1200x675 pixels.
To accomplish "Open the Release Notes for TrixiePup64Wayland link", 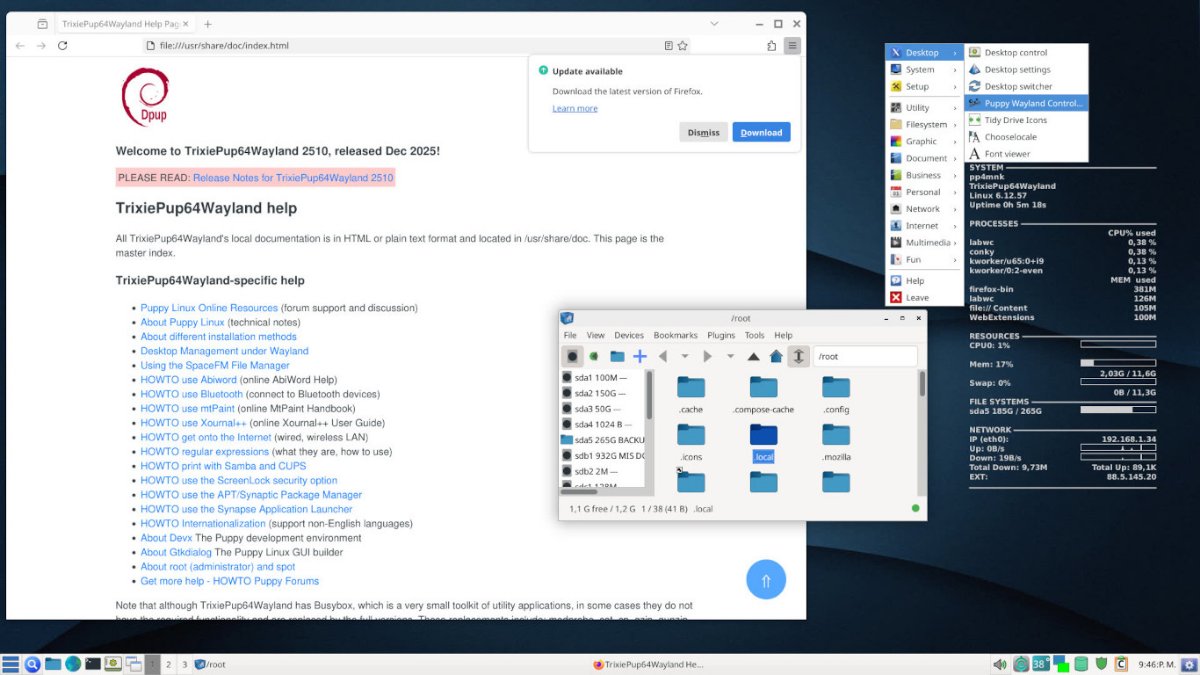I will (x=293, y=178).
